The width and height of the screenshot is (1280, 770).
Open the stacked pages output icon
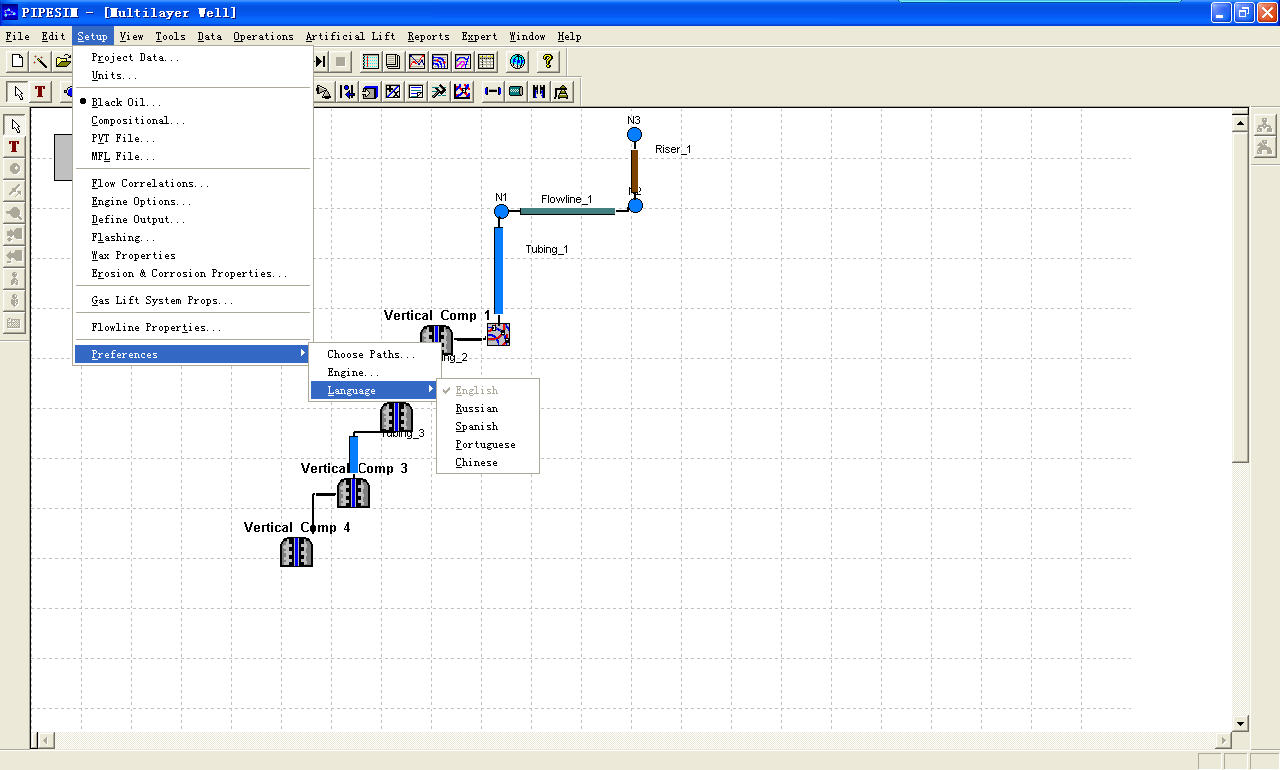coord(394,62)
